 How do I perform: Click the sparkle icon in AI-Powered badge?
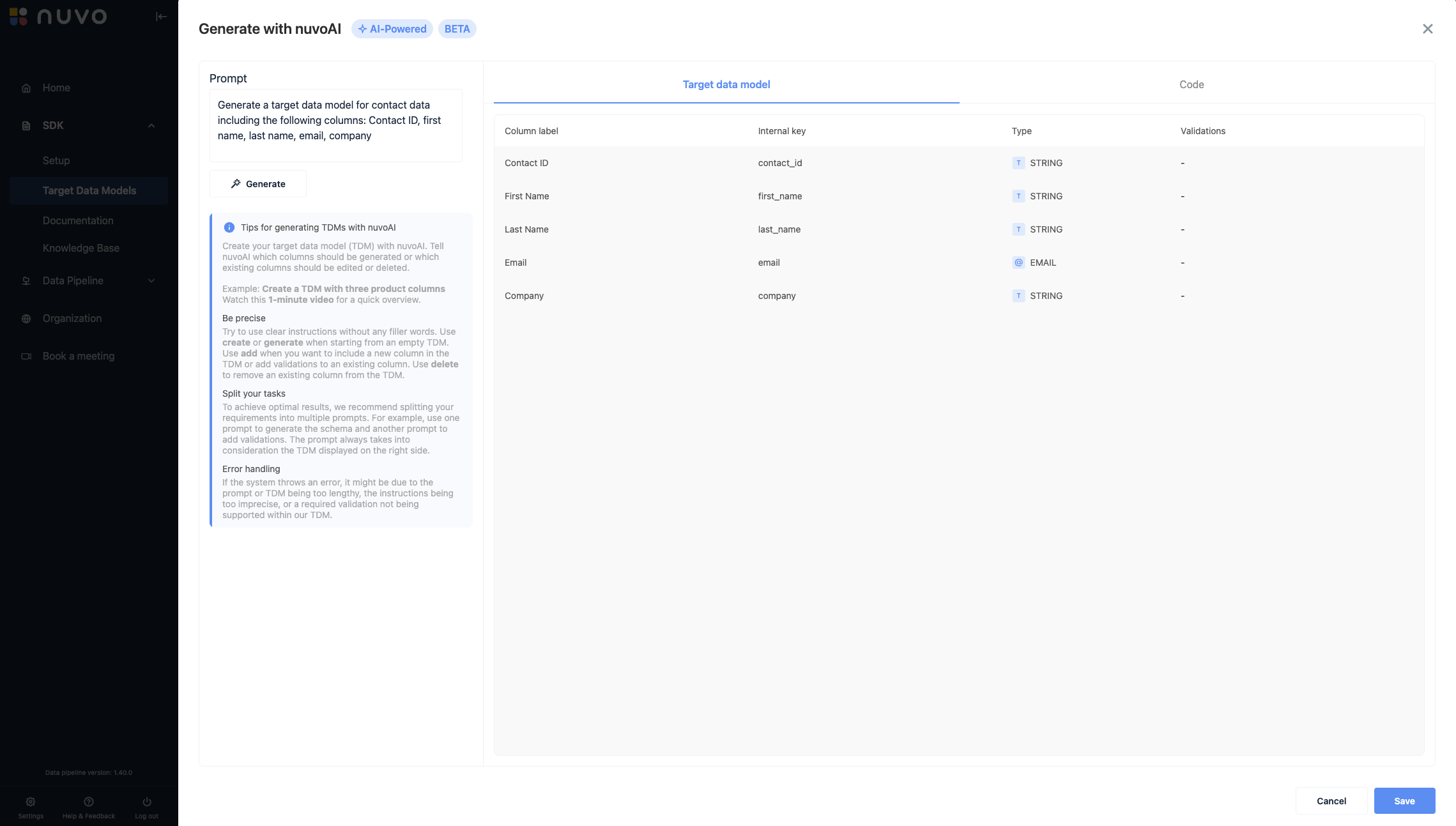click(x=362, y=29)
